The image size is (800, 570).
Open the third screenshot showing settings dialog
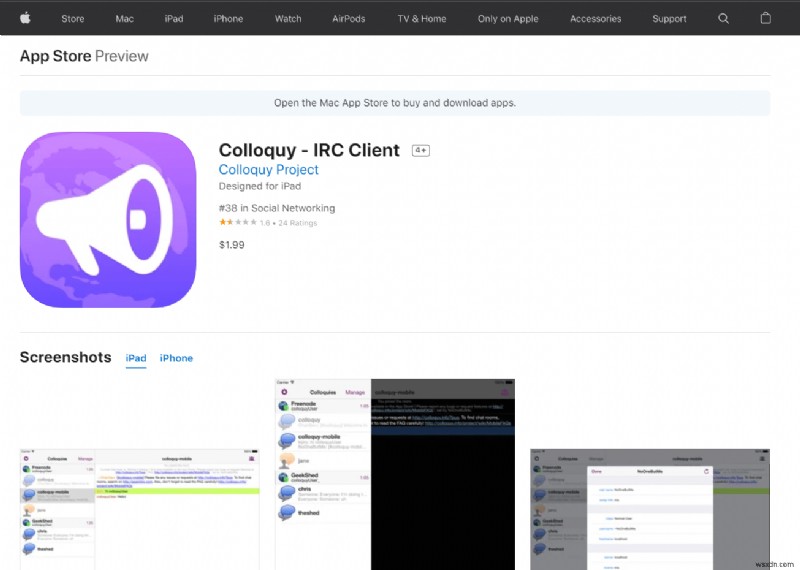coord(650,509)
